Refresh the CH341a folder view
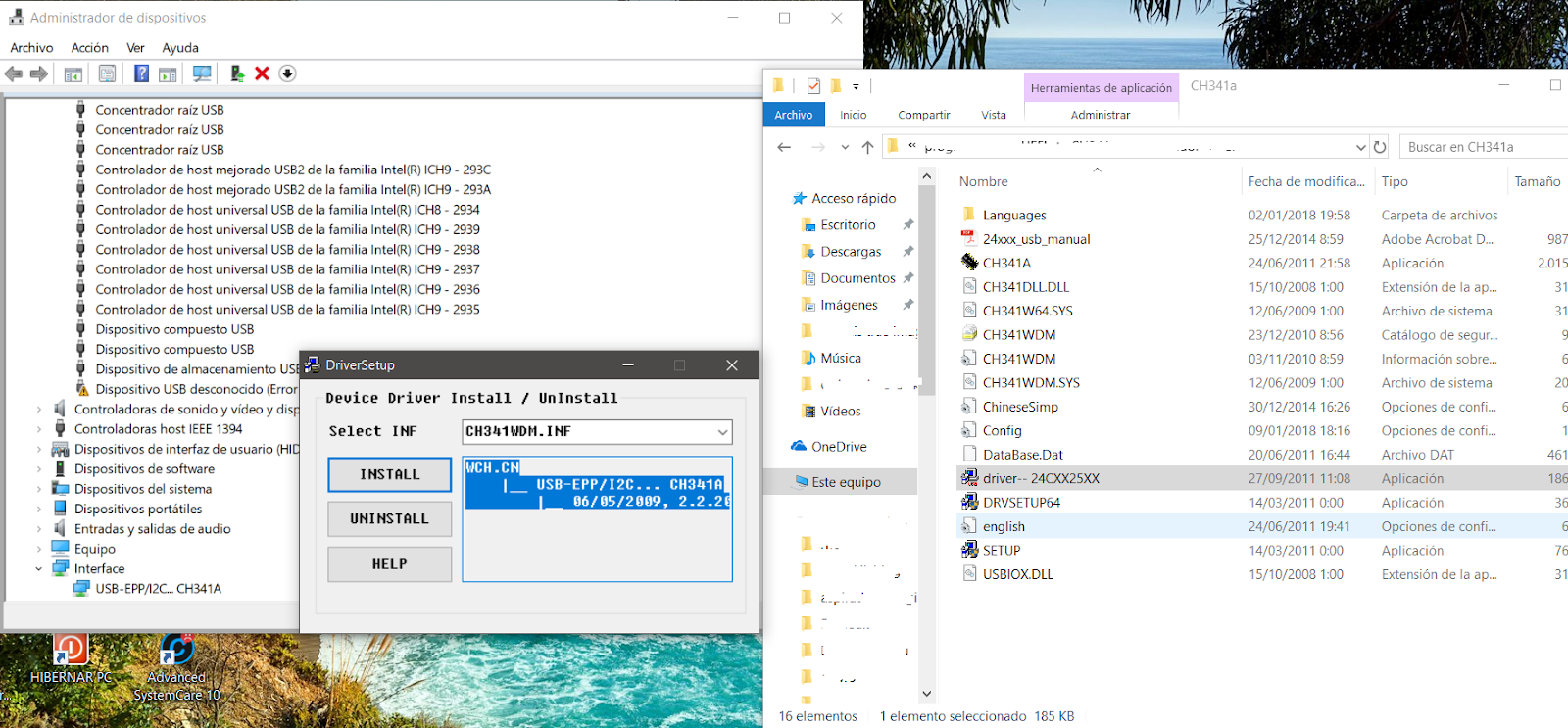 (1380, 147)
